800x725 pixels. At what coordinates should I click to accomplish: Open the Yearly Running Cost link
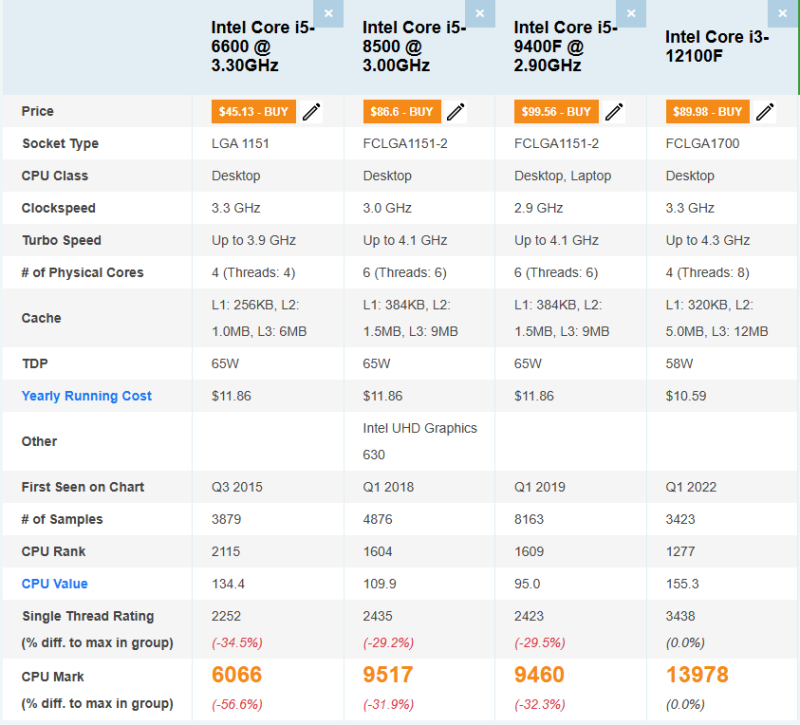tap(86, 396)
